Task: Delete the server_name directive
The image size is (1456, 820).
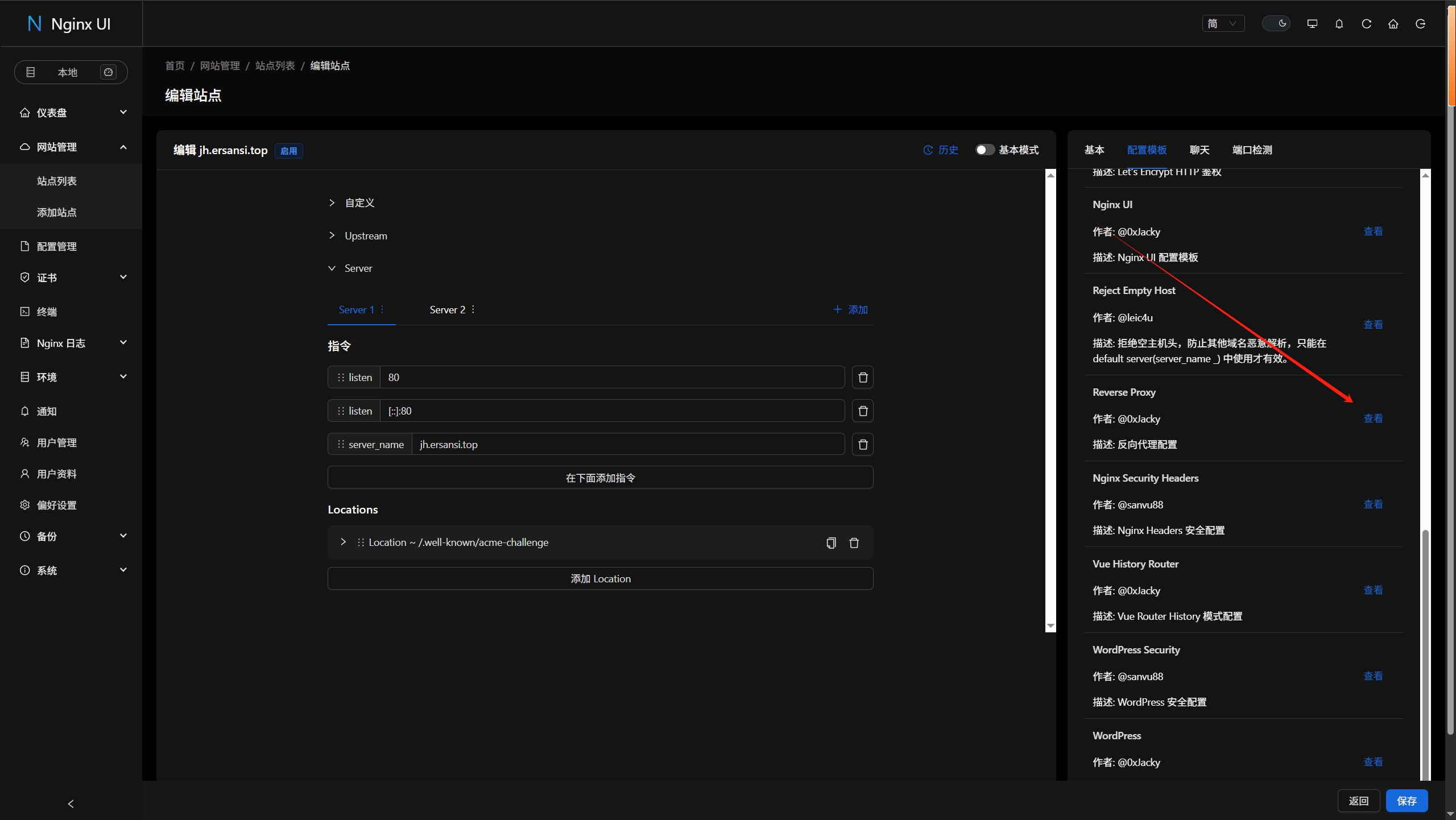Action: pos(863,444)
